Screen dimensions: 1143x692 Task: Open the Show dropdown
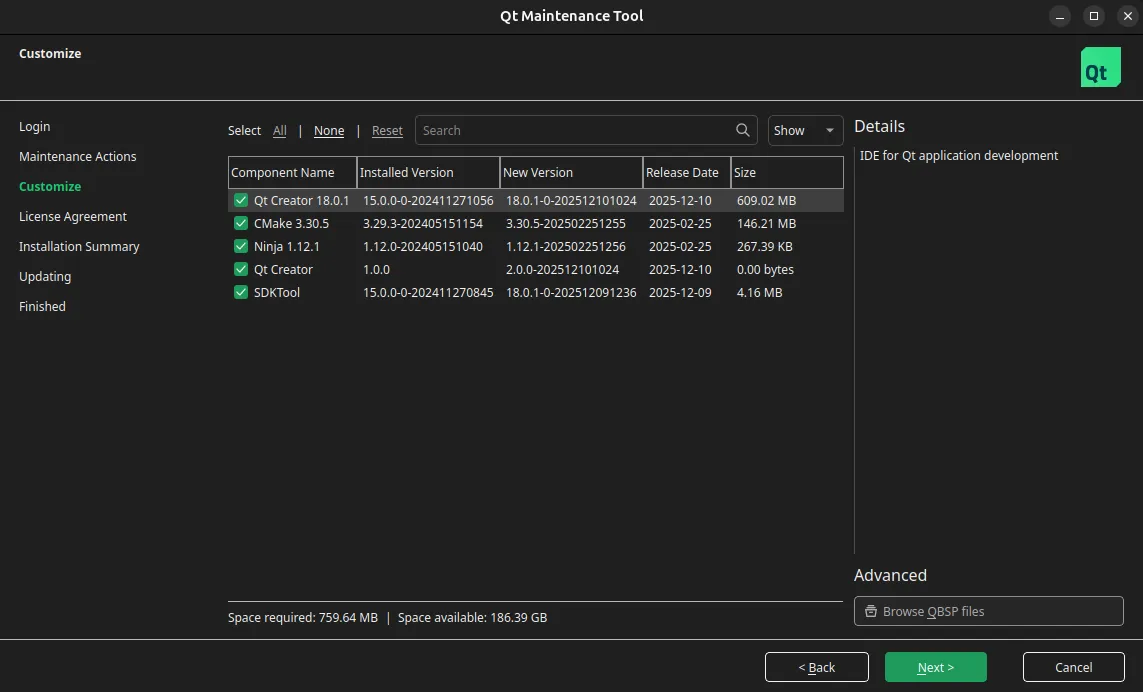tap(805, 130)
